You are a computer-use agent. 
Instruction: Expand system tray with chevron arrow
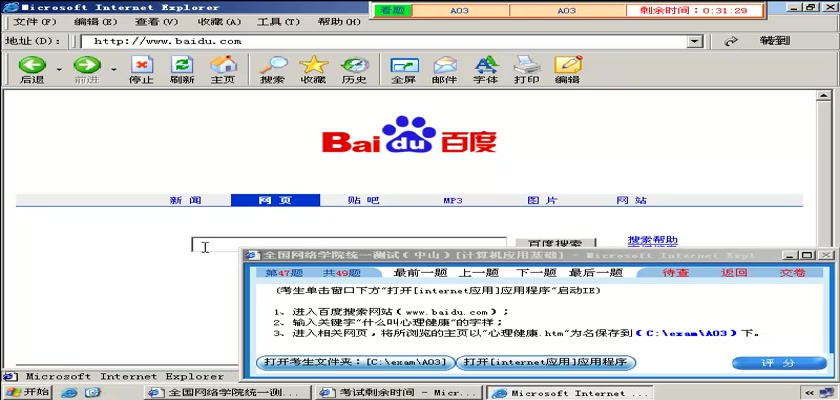click(809, 393)
